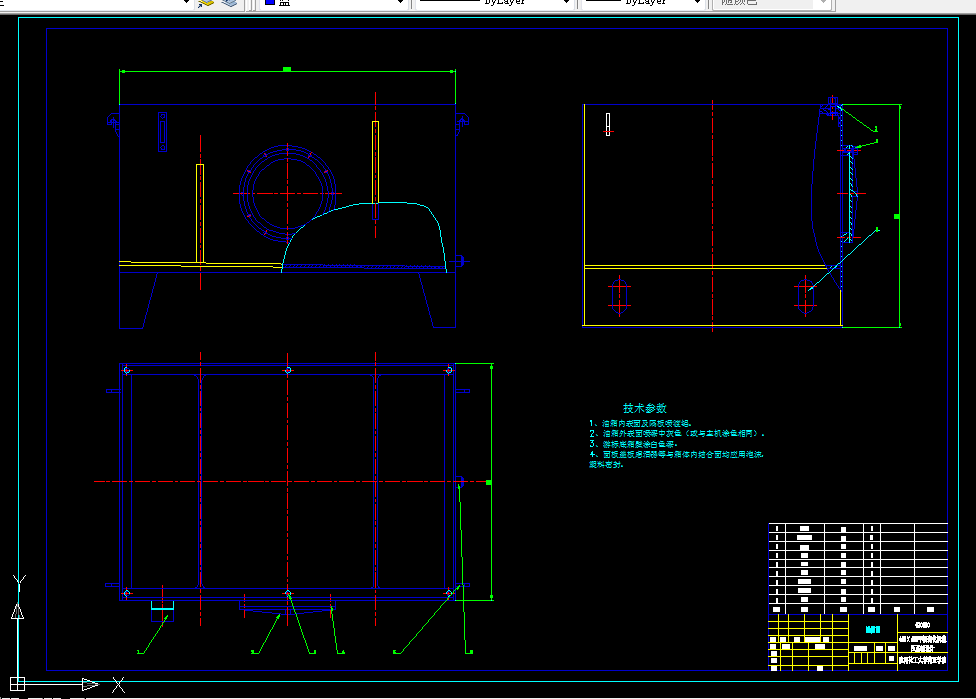Screen dimensions: 976x699
Task: Select the green grip on plan view height dimension
Action: coord(489,482)
